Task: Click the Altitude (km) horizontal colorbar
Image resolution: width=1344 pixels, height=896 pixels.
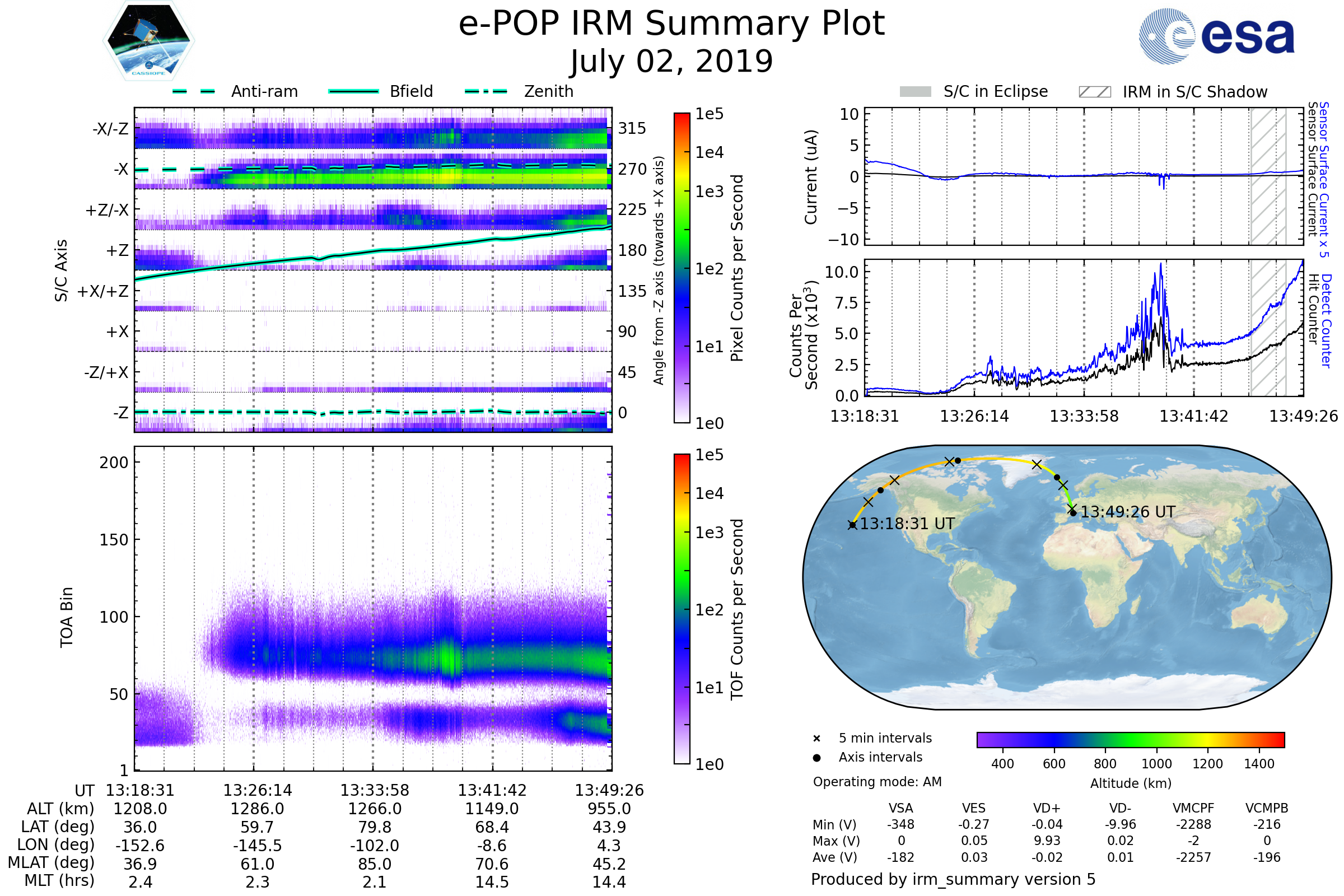Action: pyautogui.click(x=1130, y=739)
